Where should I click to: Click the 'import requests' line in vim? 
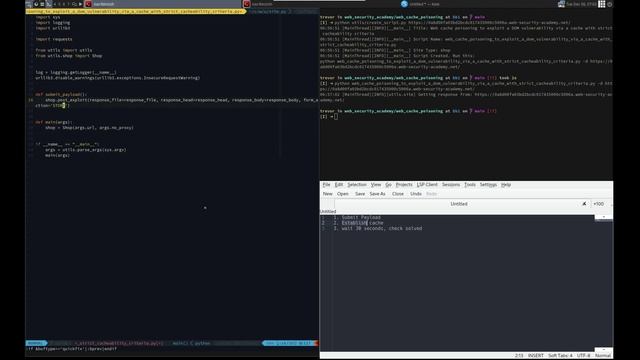(54, 39)
